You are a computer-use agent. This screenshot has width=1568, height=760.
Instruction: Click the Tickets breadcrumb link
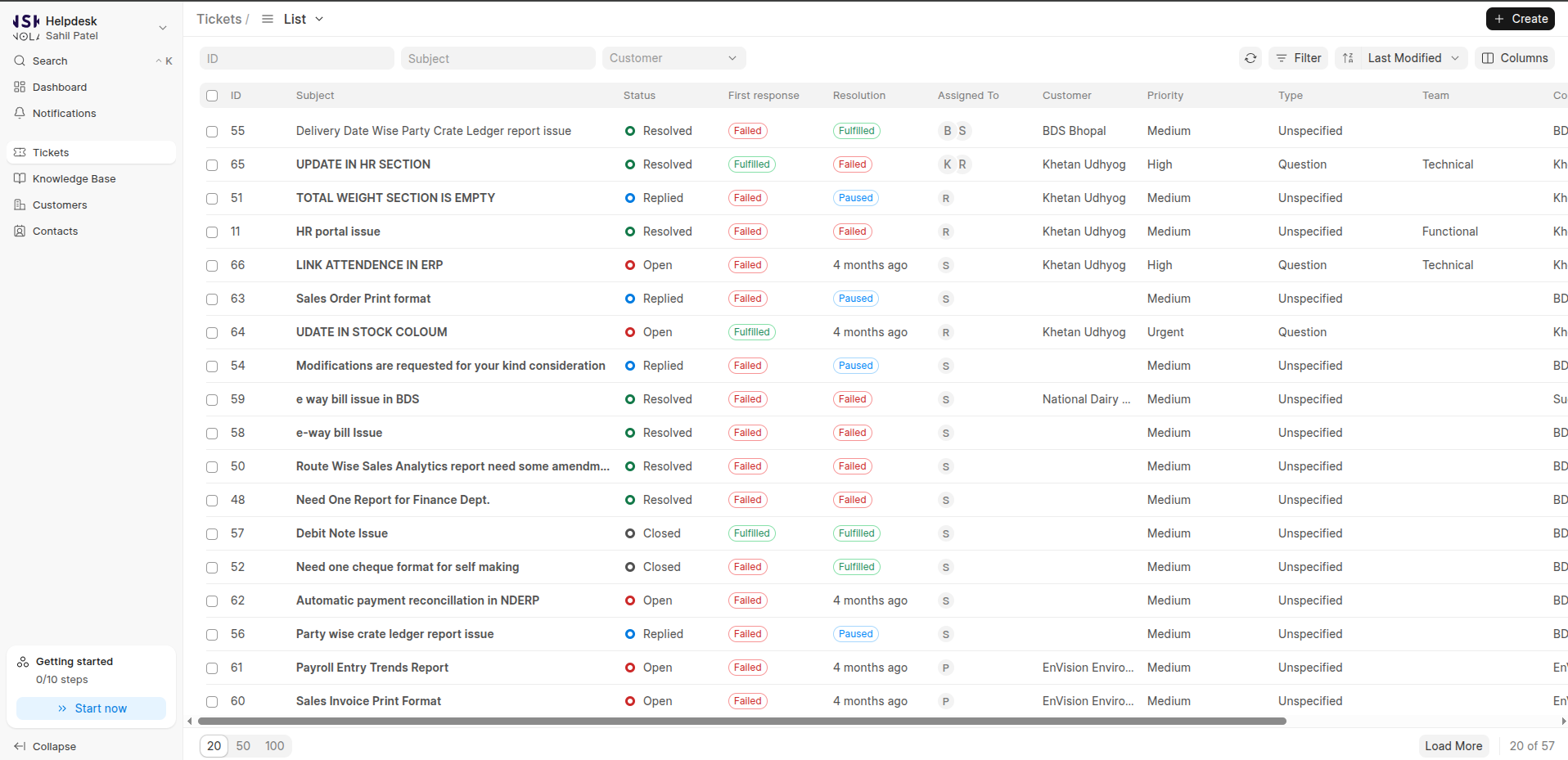[216, 18]
